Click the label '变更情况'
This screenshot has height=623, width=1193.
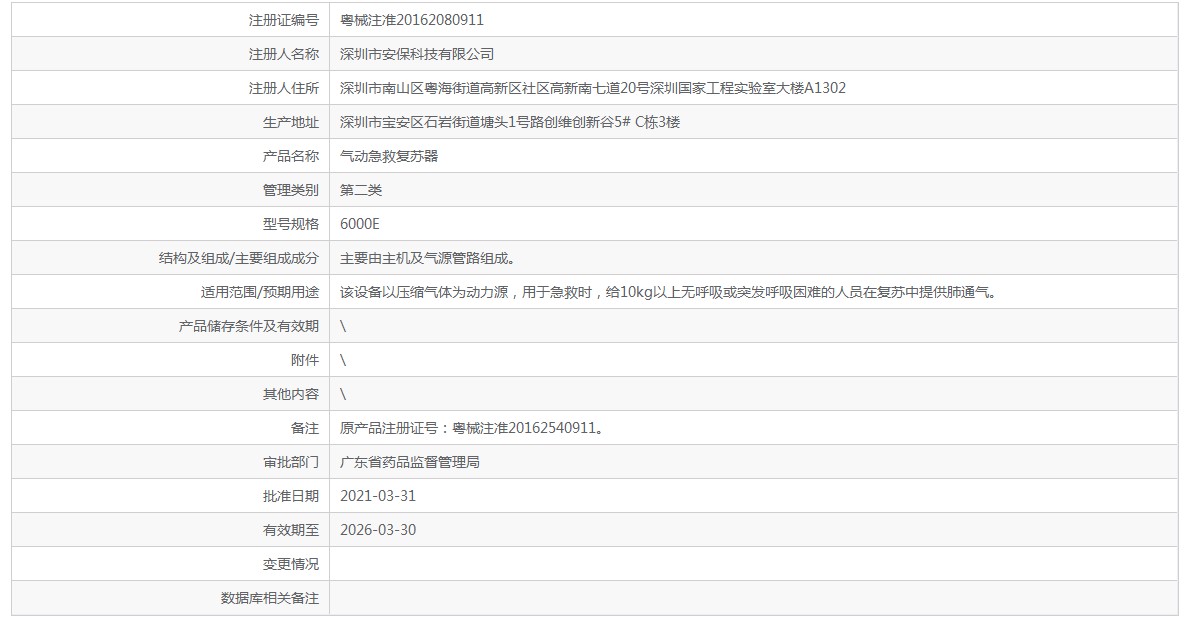[291, 564]
